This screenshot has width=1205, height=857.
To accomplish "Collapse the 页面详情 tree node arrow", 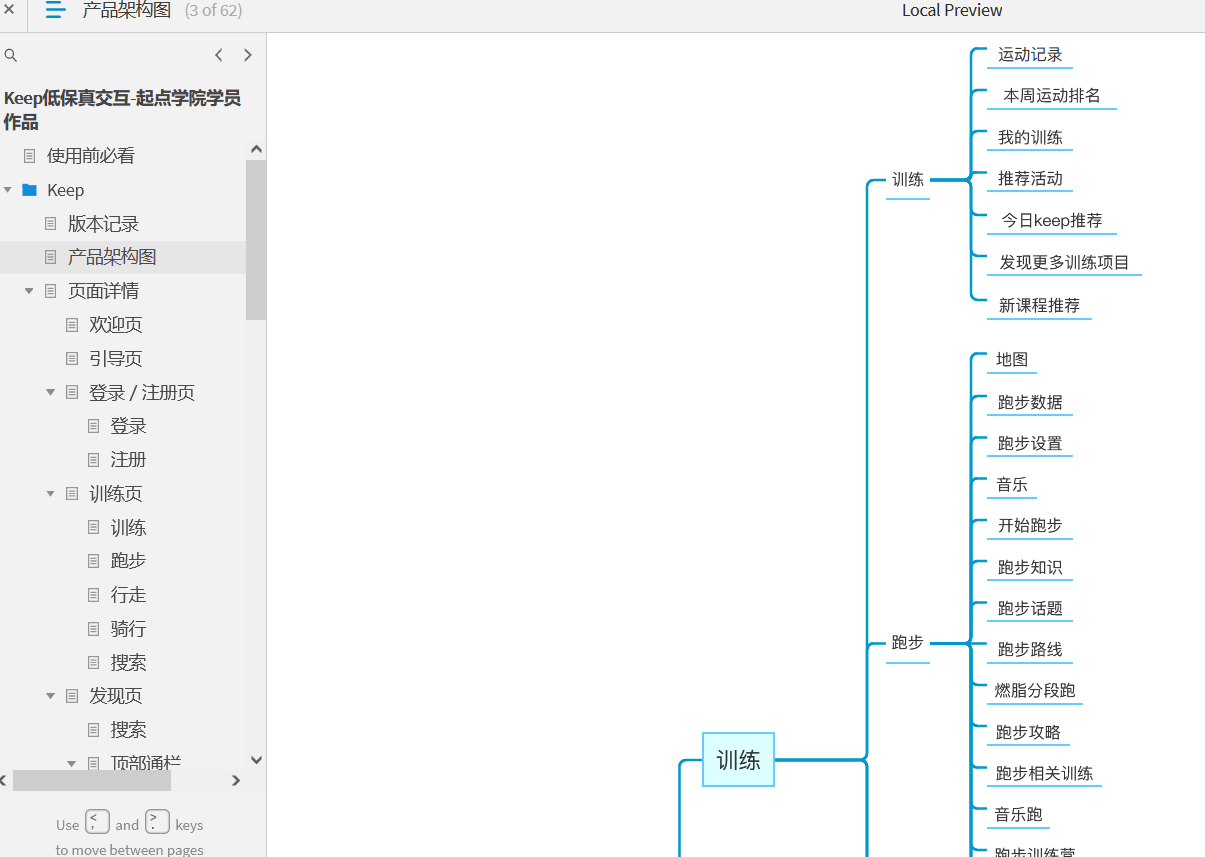I will pyautogui.click(x=29, y=291).
